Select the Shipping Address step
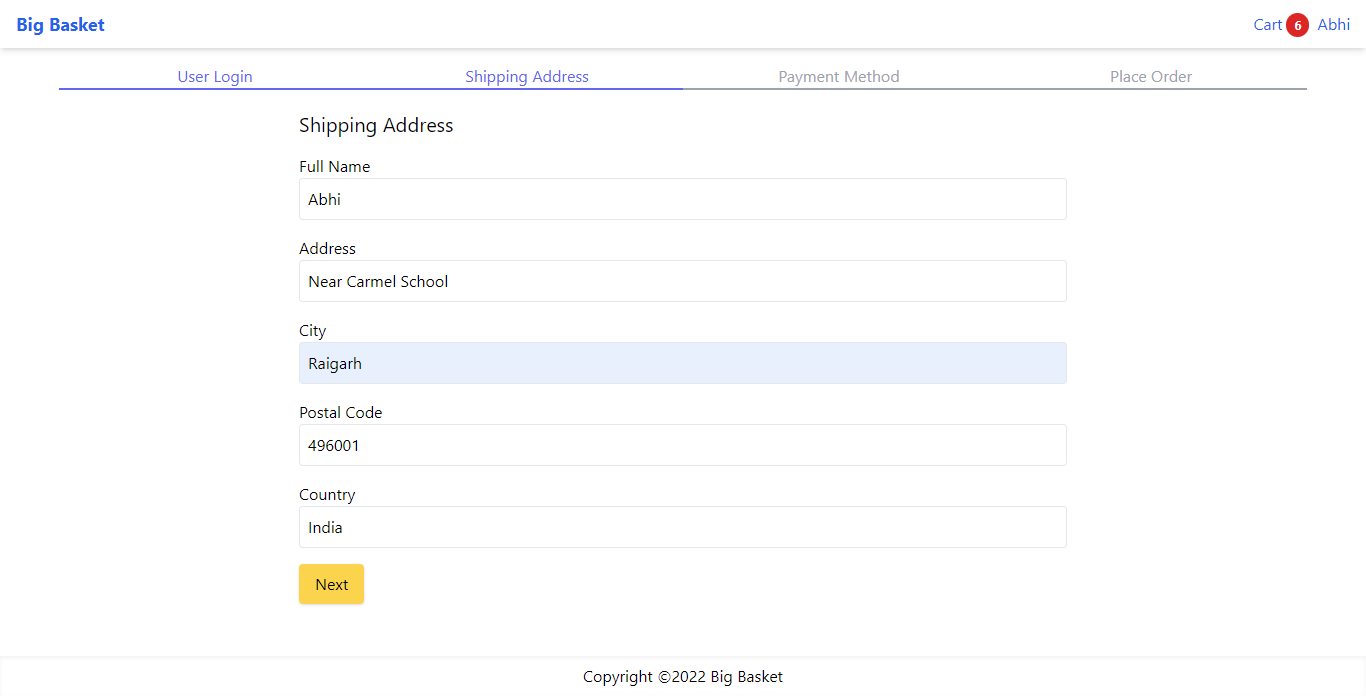 (x=527, y=77)
